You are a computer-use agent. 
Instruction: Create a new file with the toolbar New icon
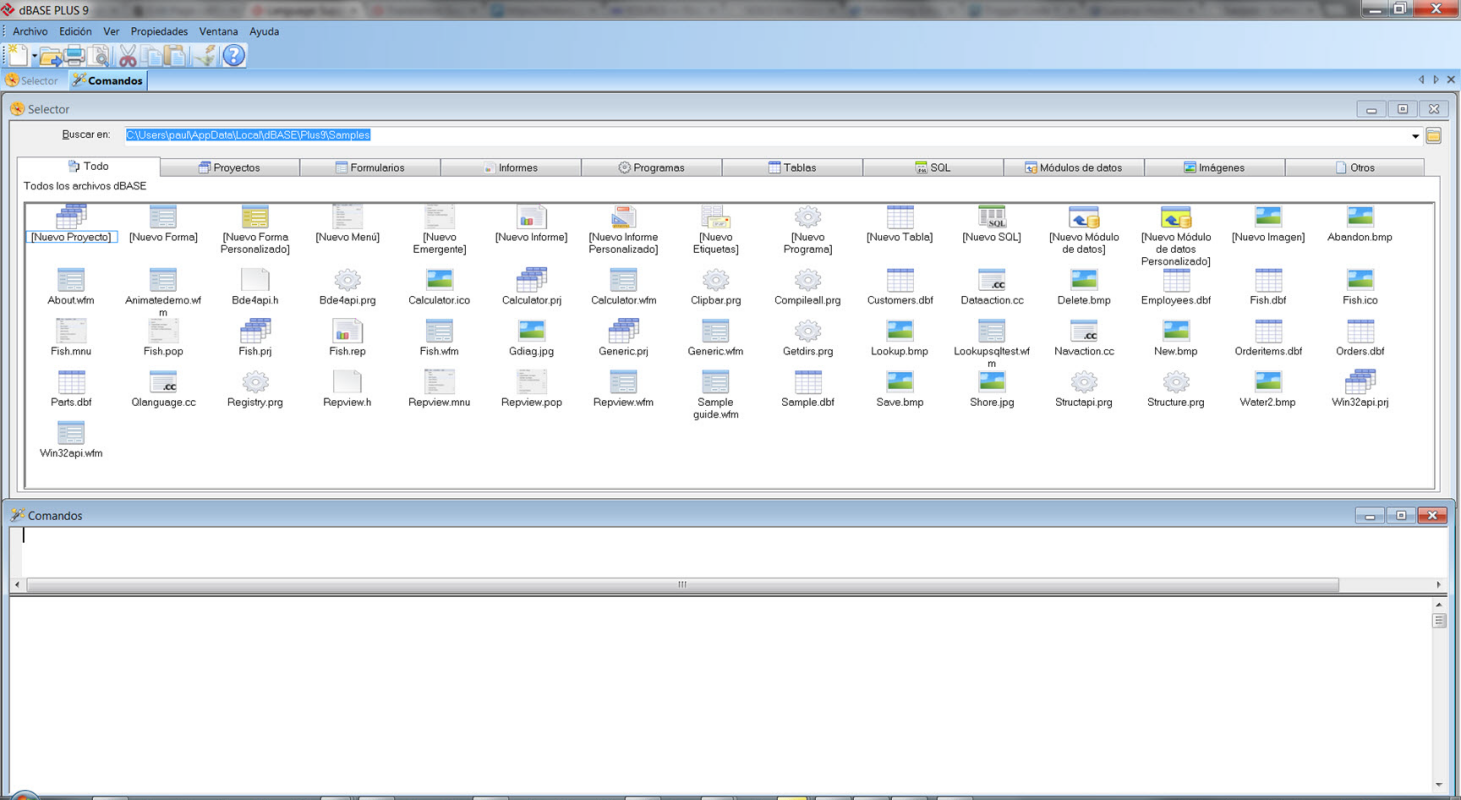click(18, 56)
